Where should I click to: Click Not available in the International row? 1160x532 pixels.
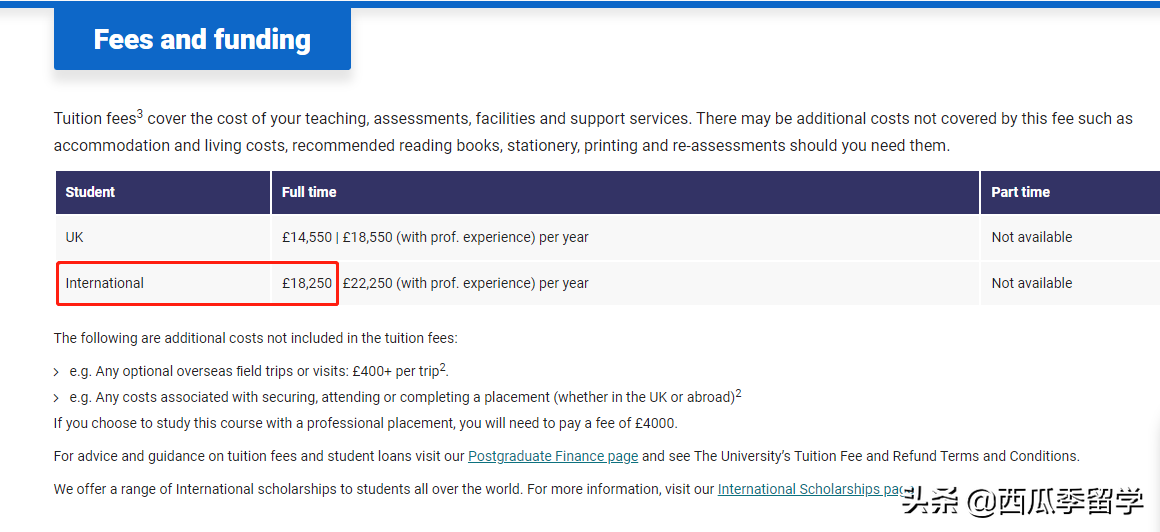[1031, 283]
